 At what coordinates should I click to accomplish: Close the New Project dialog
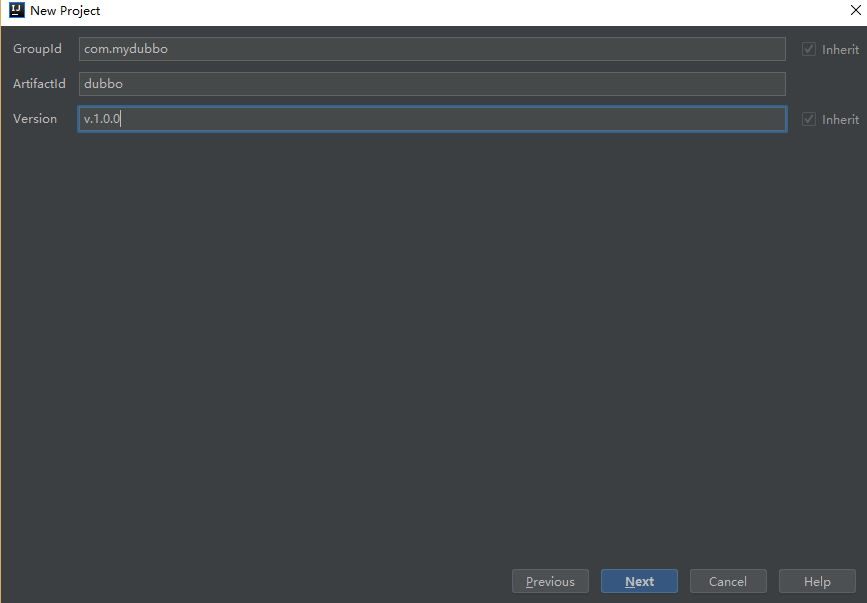pos(855,10)
